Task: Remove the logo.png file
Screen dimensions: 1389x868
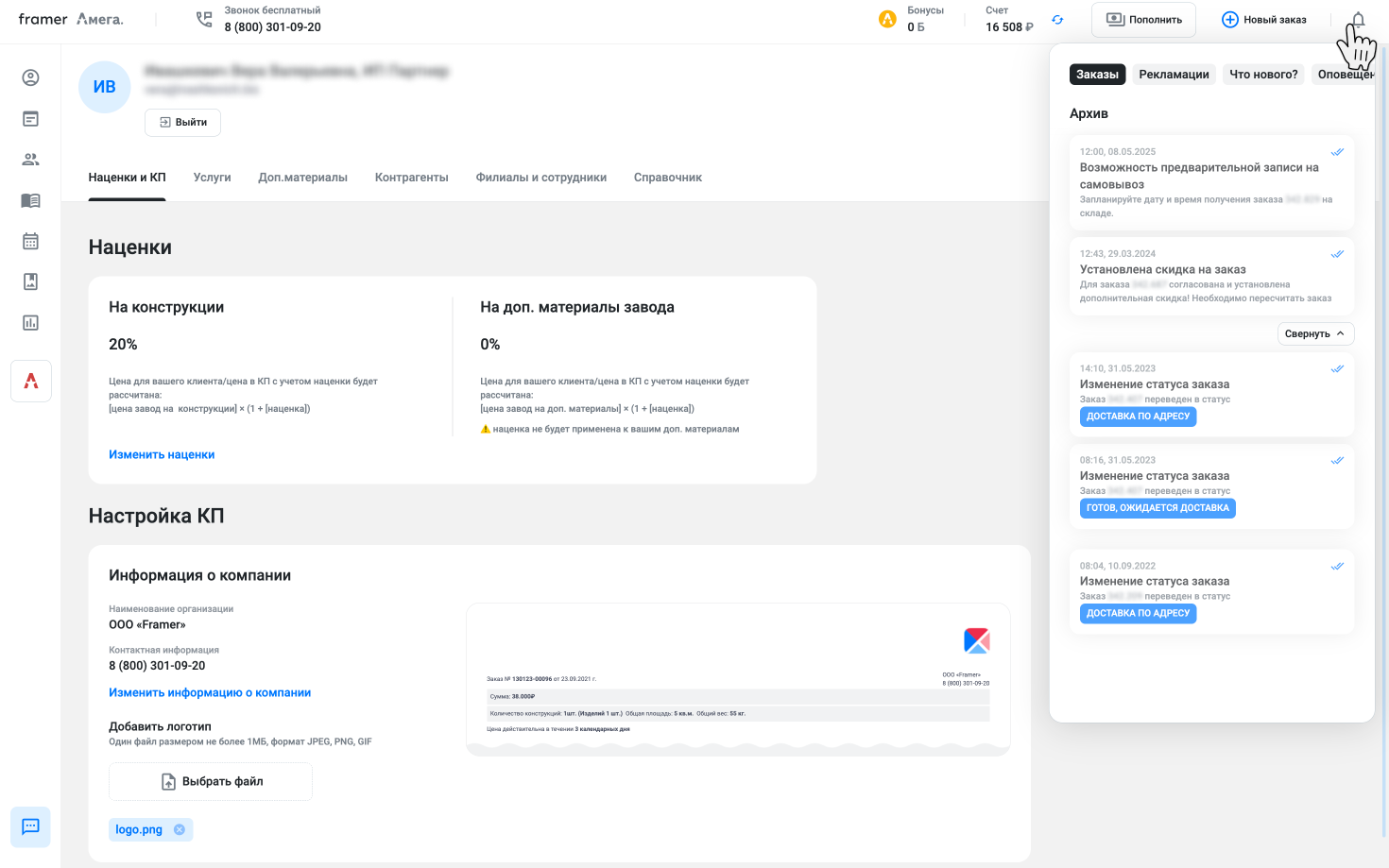Action: 180,829
